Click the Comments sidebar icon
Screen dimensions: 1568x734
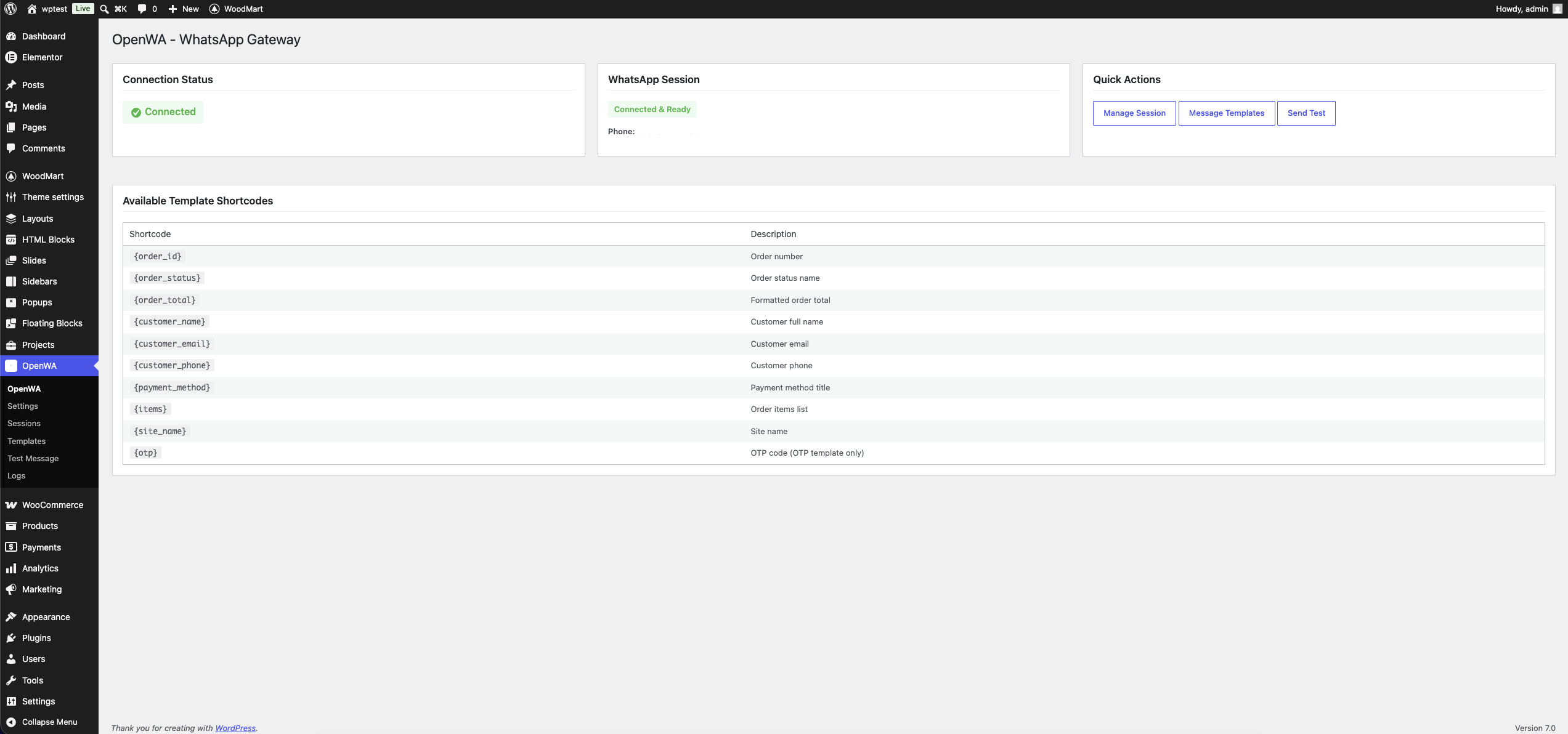11,148
